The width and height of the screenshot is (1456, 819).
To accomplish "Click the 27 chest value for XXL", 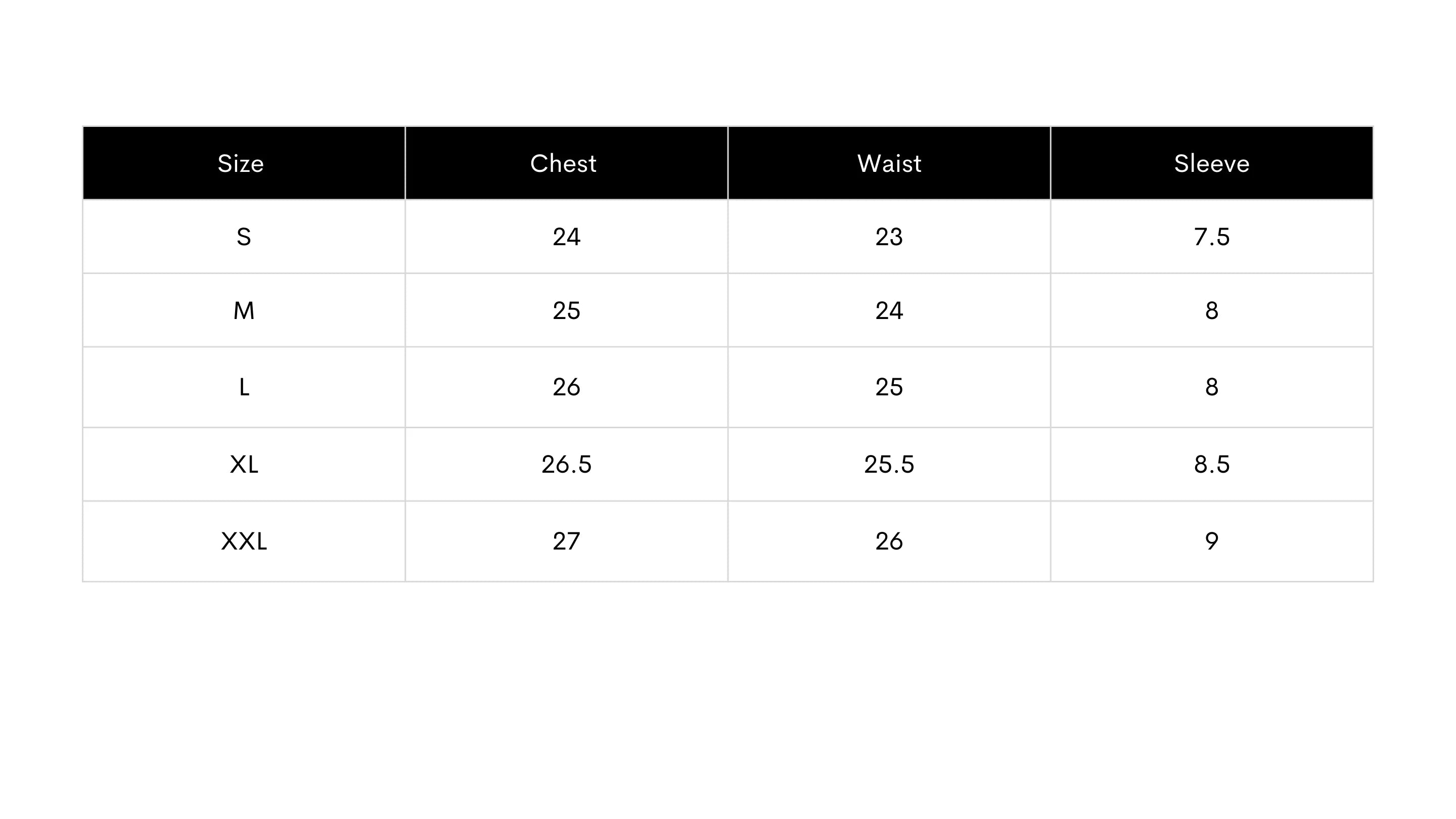I will pyautogui.click(x=566, y=541).
